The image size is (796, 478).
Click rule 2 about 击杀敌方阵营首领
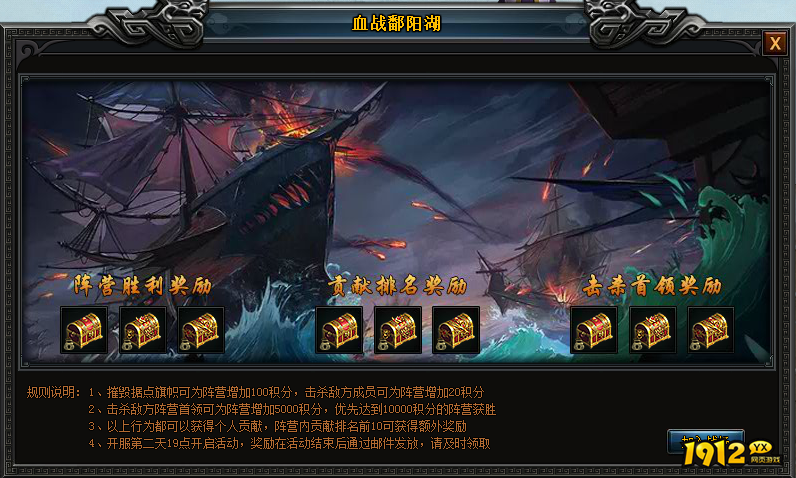(x=292, y=409)
